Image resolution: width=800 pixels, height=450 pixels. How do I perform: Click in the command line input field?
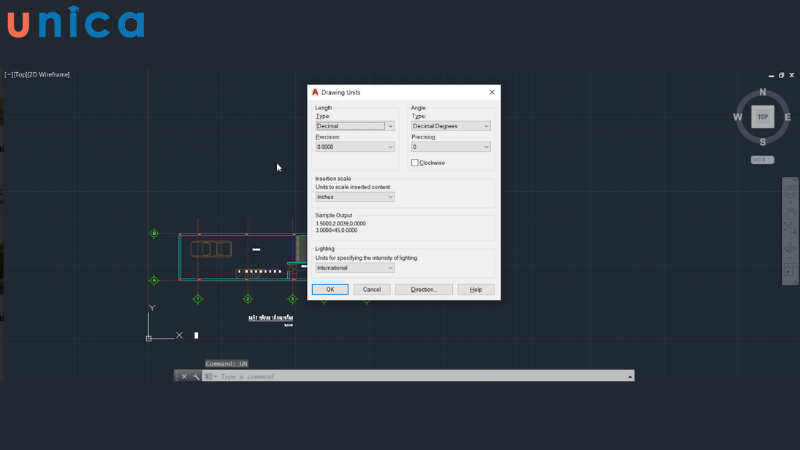point(400,376)
